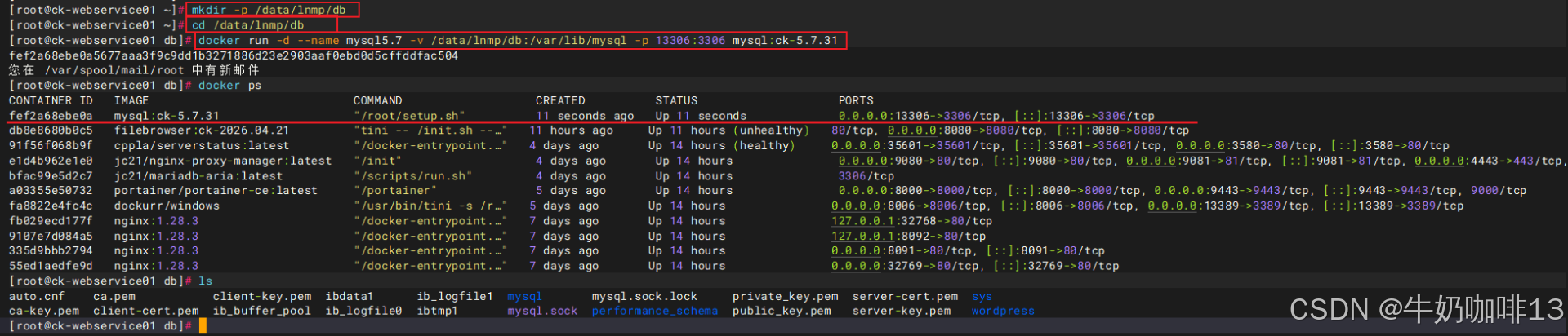Click the docker run mysql5.7 command line
Screen dimensions: 1568x336
[x=518, y=40]
